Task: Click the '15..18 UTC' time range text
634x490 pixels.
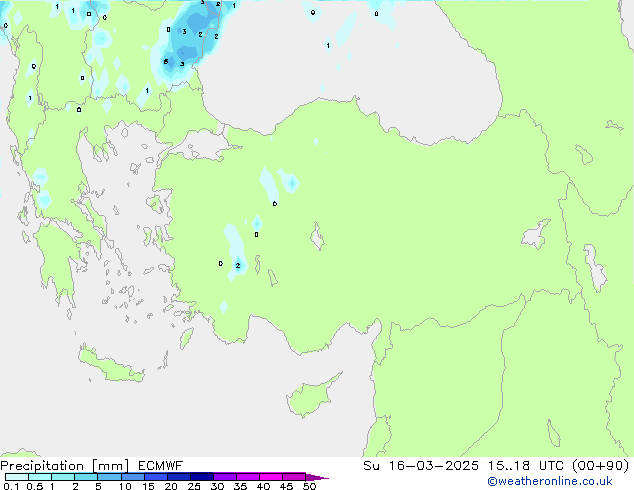Action: pyautogui.click(x=526, y=466)
